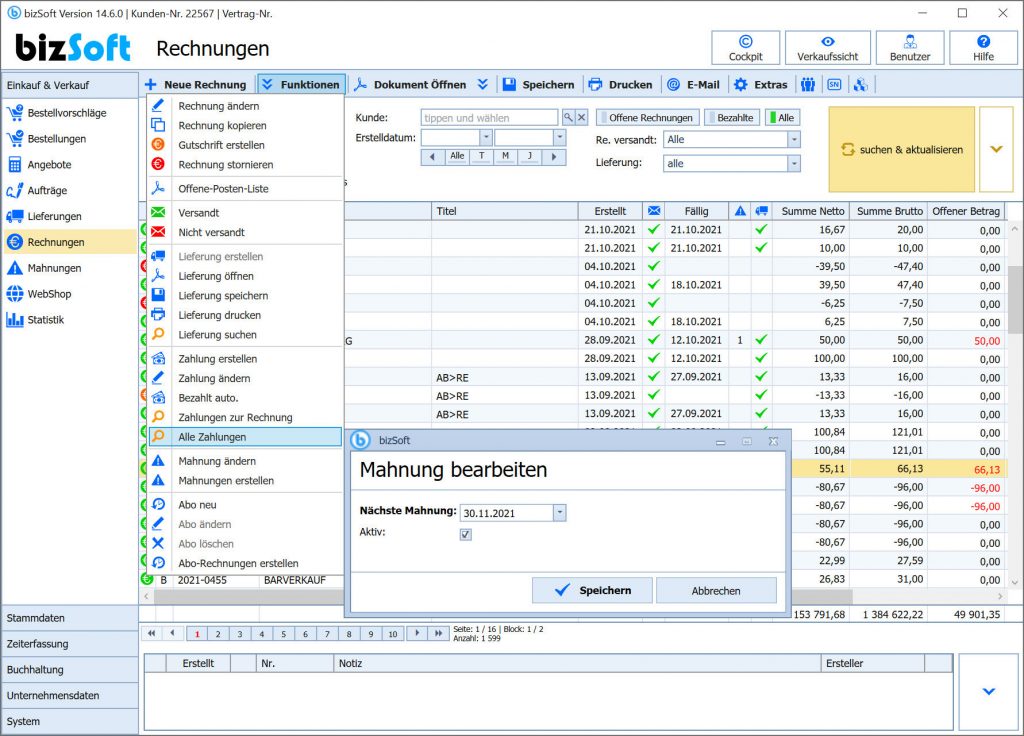Choose Mahnungen erstellen menu entry
The width and height of the screenshot is (1024, 736).
[x=226, y=481]
